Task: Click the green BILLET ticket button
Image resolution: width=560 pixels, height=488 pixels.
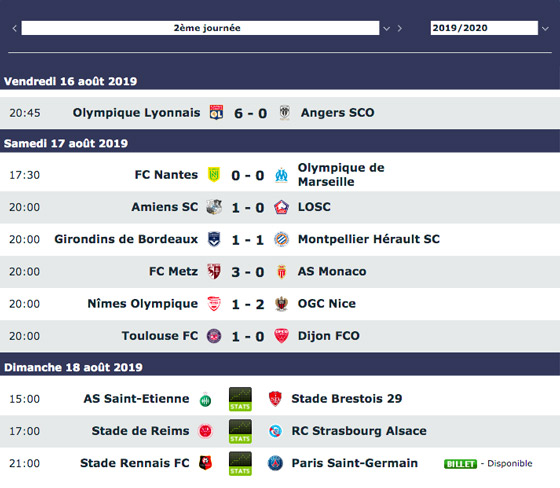Action: (460, 464)
